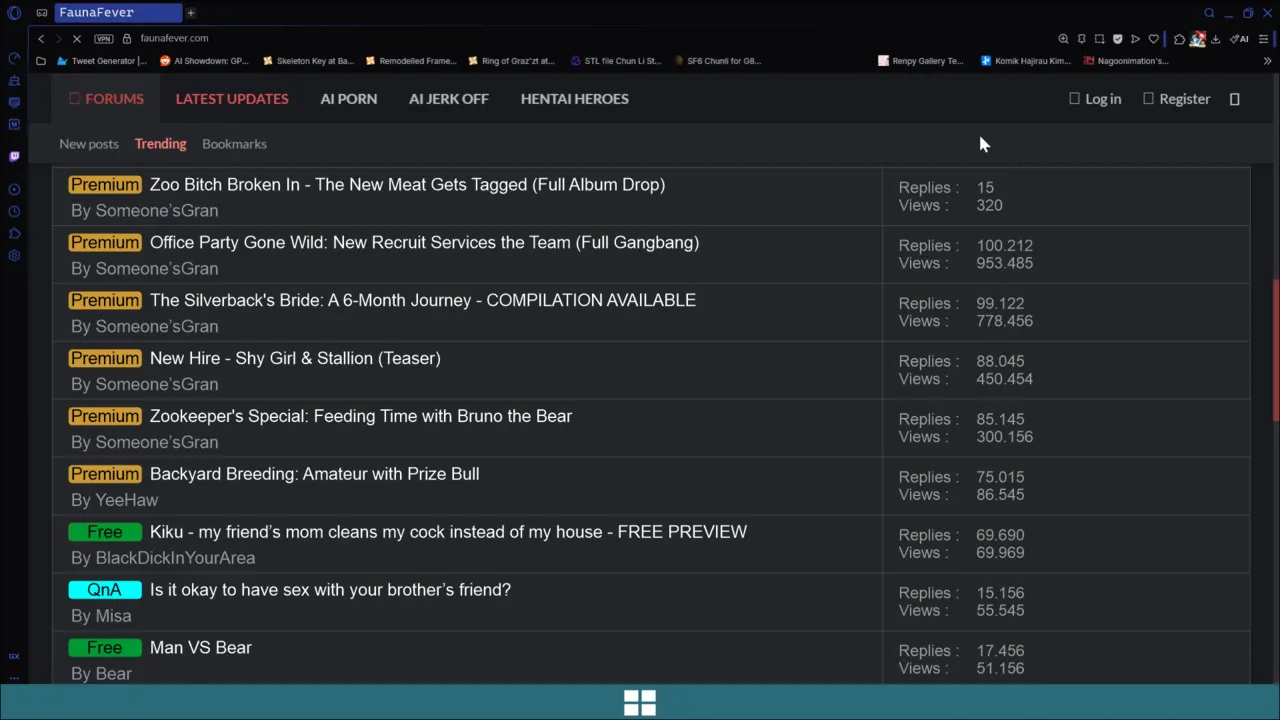Open the GX Corner icon in the sidebar
Screen dimensions: 1280x720
14,656
